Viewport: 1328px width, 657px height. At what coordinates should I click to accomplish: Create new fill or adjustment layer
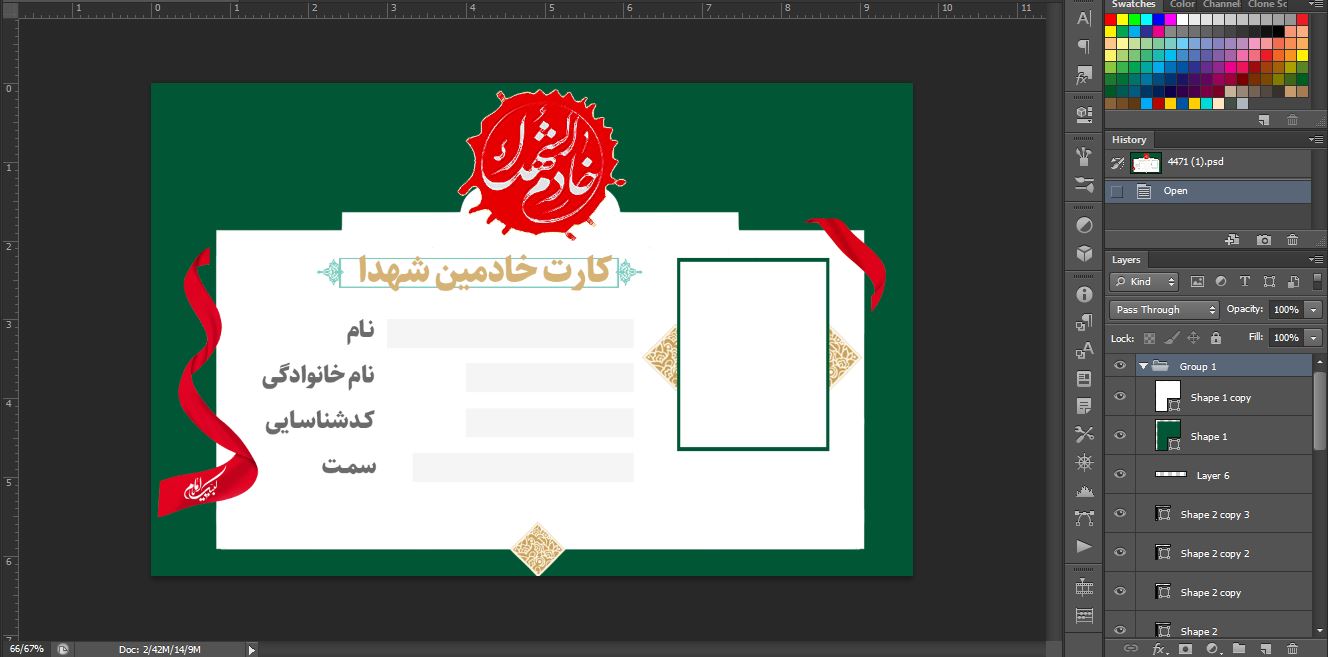1212,649
